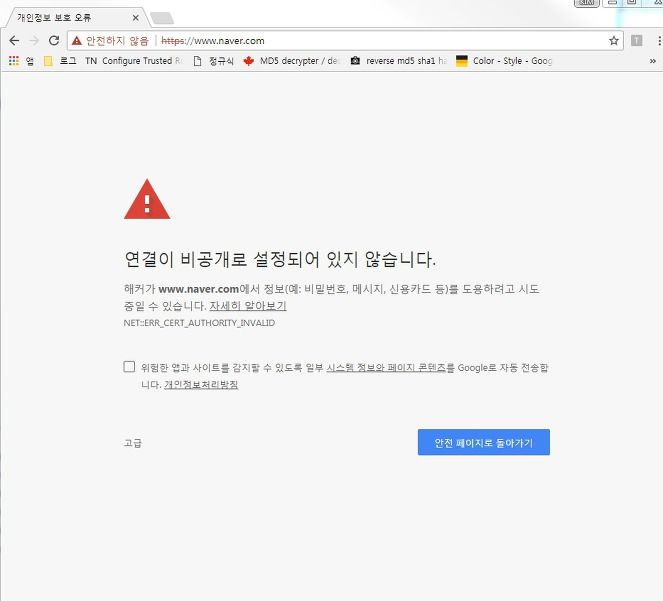Click the 고급 advanced link

click(x=133, y=443)
